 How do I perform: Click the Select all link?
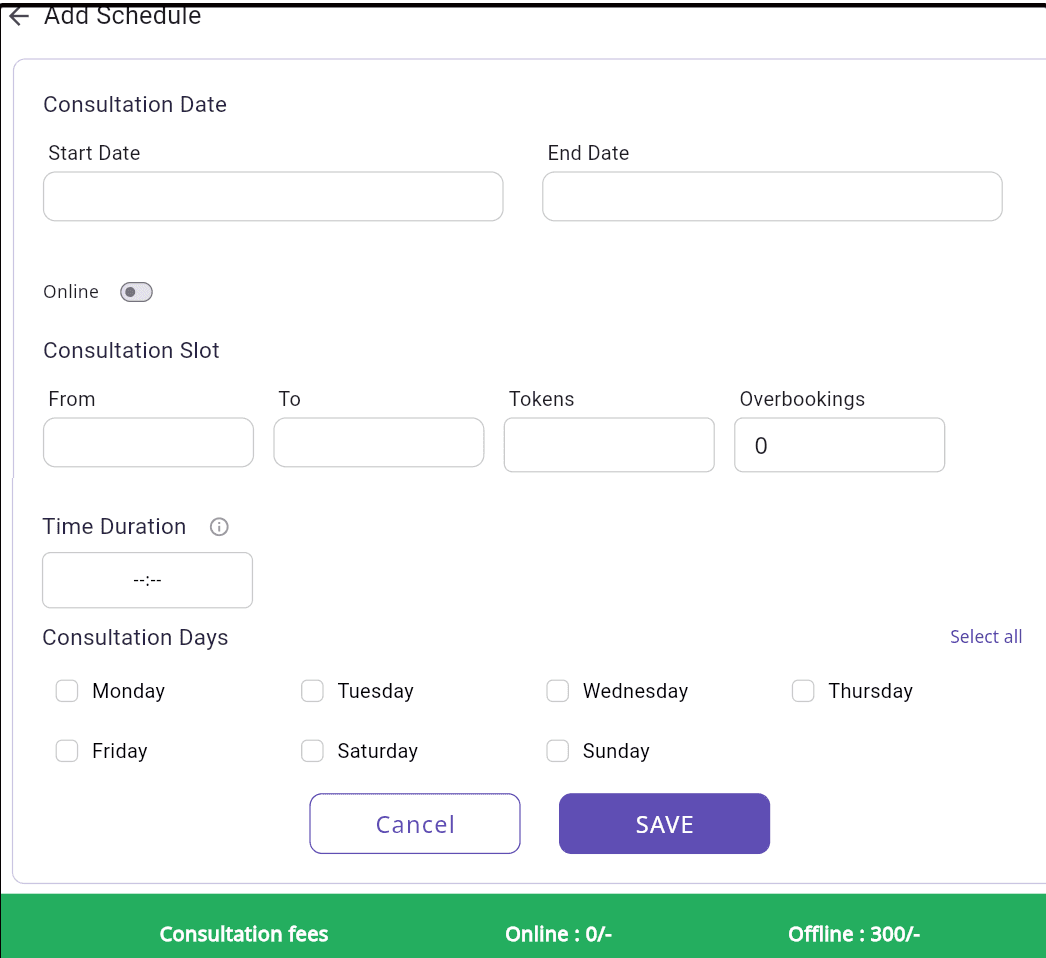pyautogui.click(x=986, y=636)
